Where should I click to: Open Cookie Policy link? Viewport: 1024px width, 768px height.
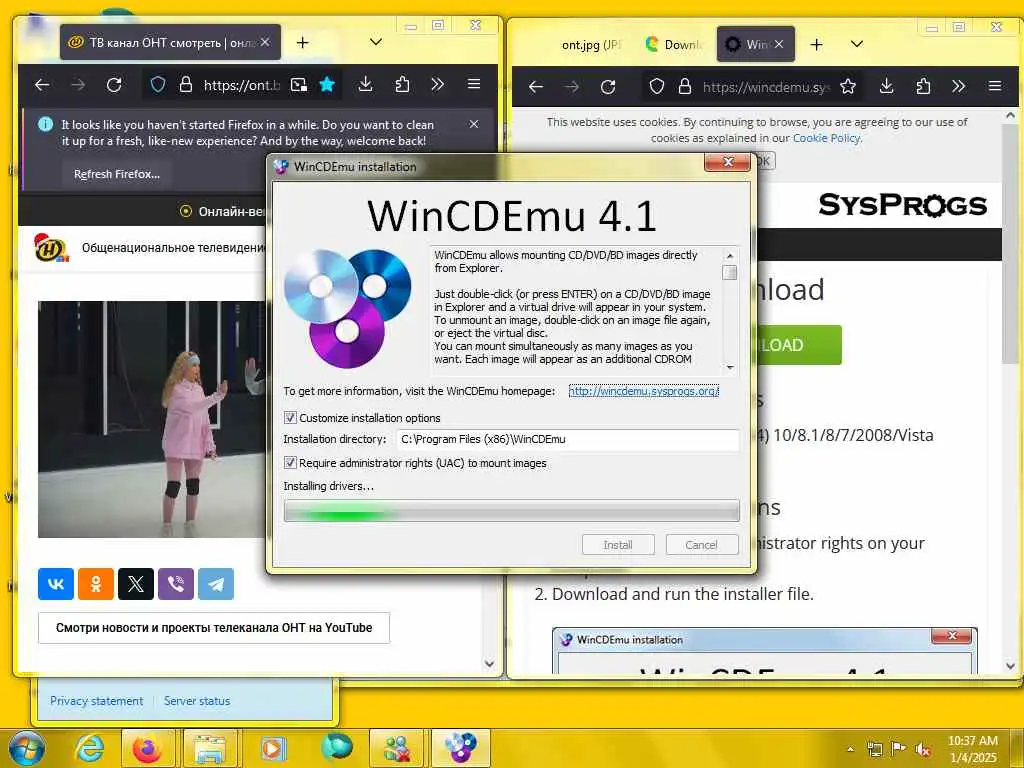(x=827, y=138)
